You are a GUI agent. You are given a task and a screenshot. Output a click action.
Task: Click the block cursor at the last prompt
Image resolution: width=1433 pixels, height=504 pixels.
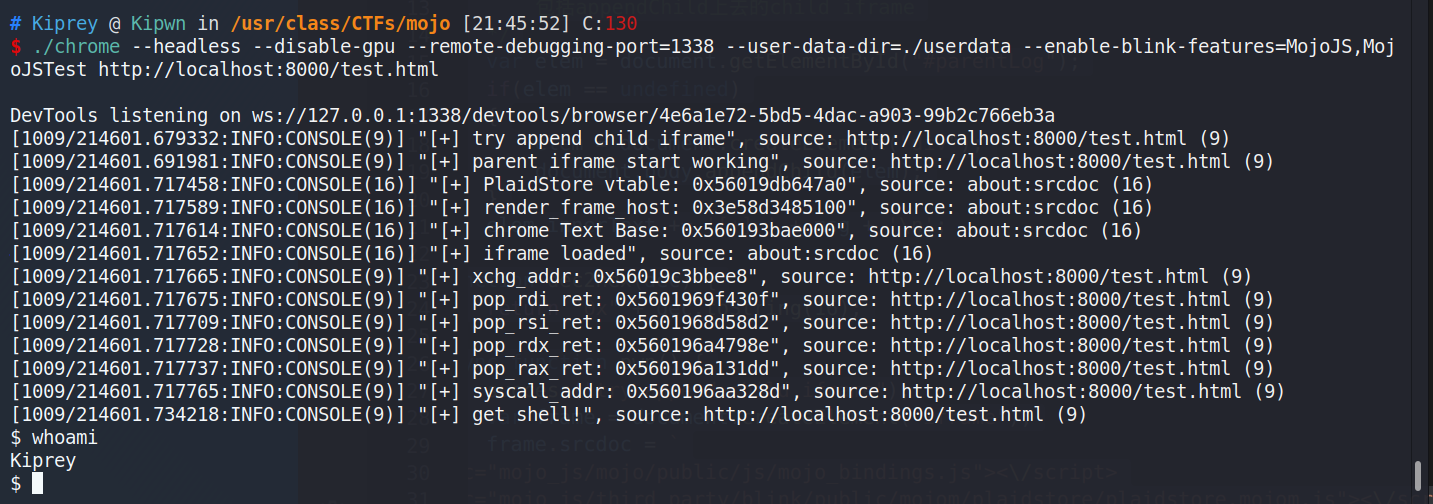37,484
